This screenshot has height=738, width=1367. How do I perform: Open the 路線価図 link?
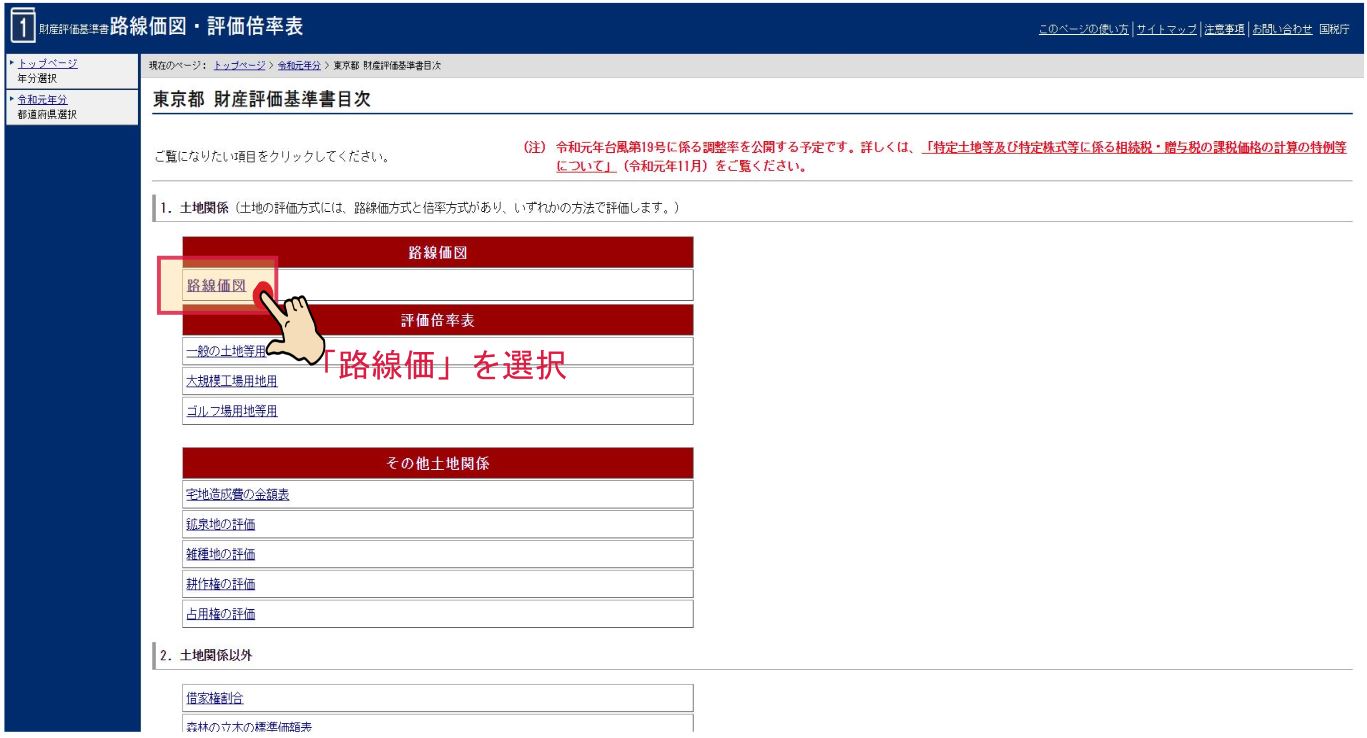pyautogui.click(x=216, y=285)
